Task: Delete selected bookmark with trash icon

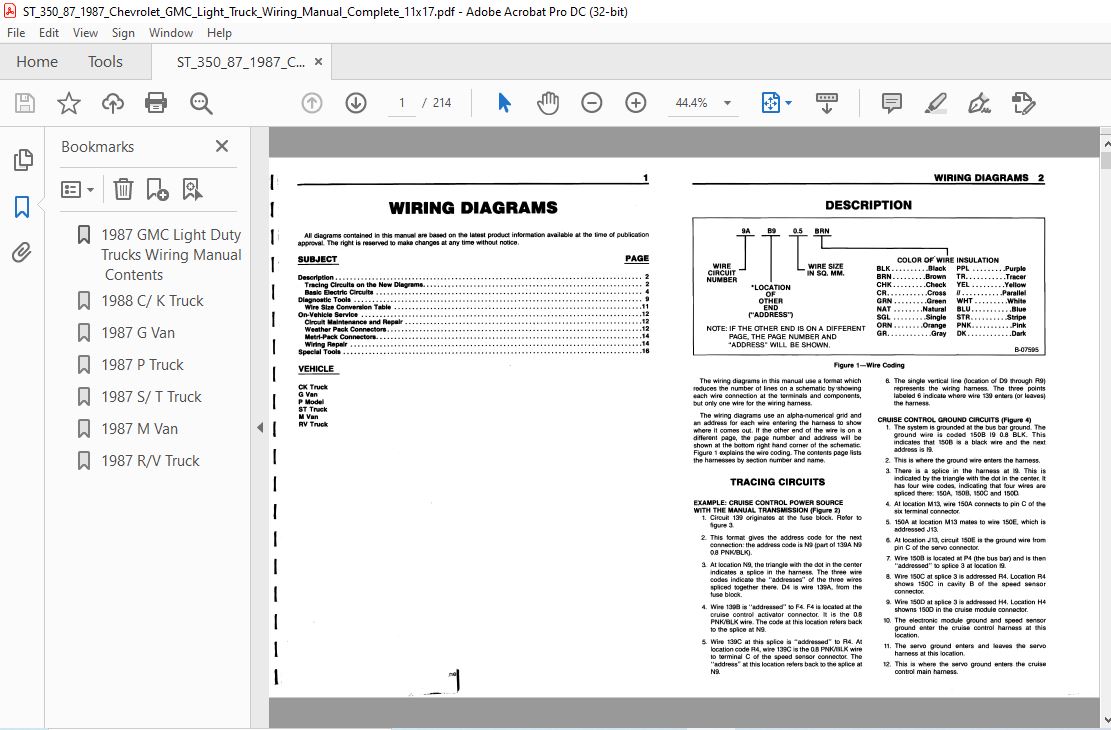Action: pyautogui.click(x=123, y=189)
